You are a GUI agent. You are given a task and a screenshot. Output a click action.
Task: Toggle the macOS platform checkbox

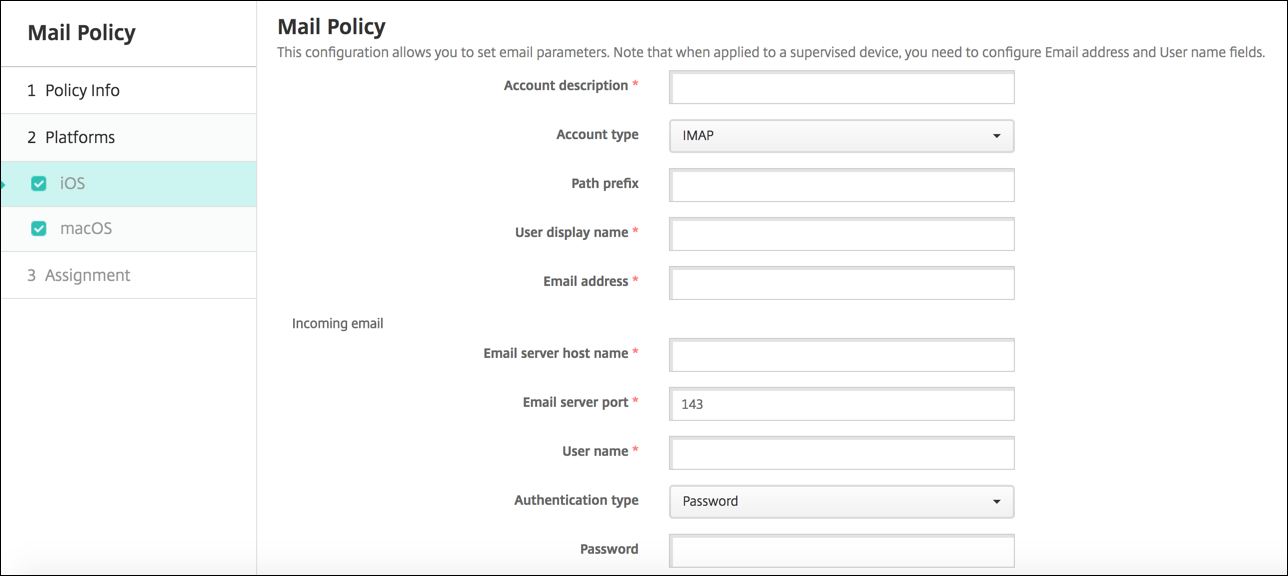pyautogui.click(x=39, y=229)
